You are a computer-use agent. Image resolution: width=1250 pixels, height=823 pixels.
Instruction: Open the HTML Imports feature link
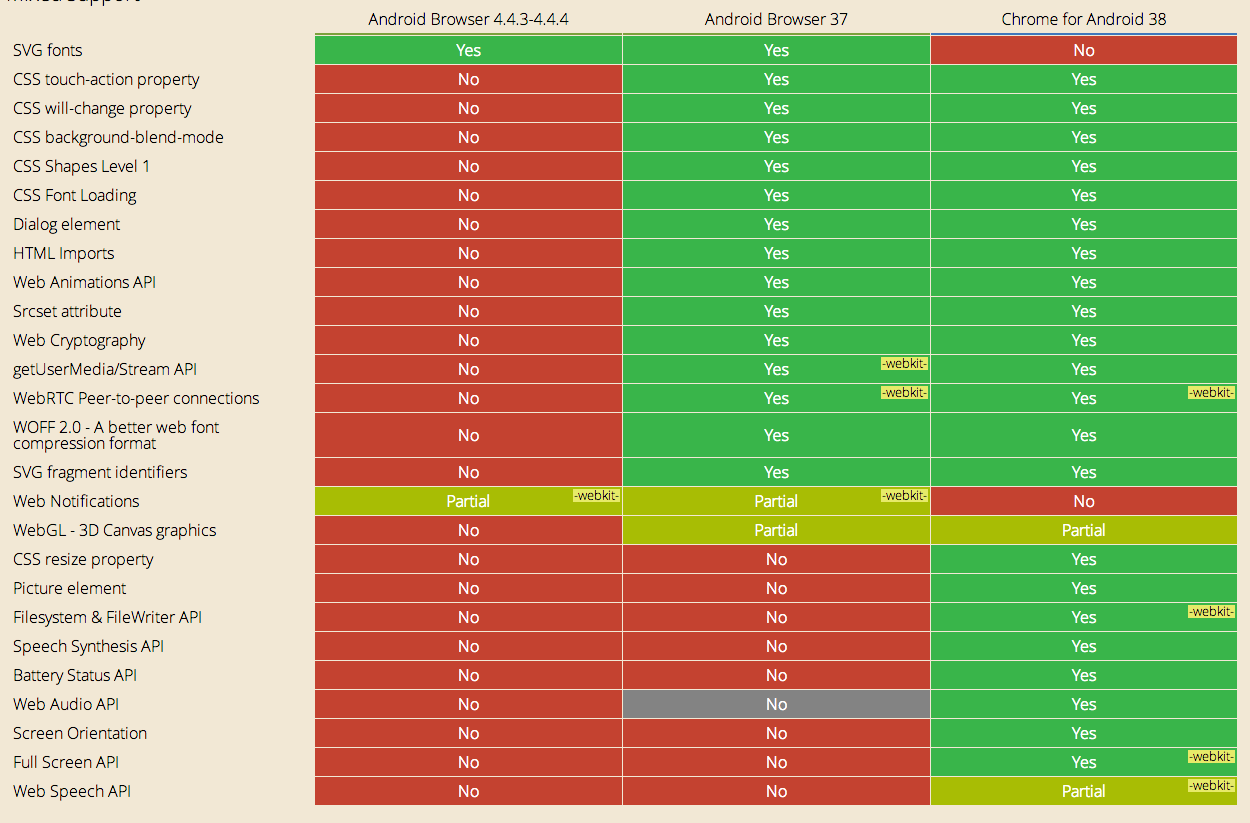64,253
